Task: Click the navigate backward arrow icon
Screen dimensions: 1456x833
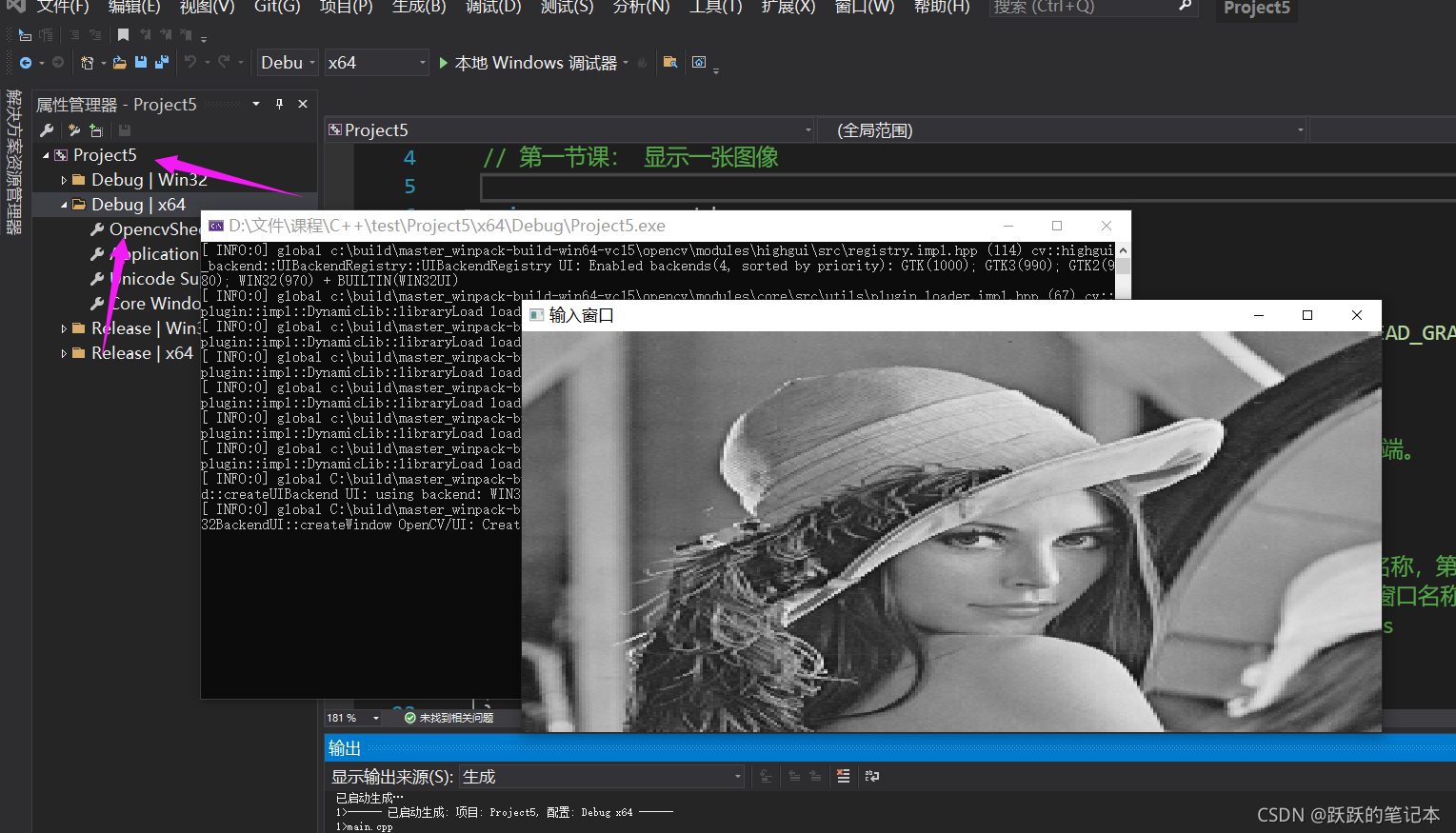Action: (26, 63)
